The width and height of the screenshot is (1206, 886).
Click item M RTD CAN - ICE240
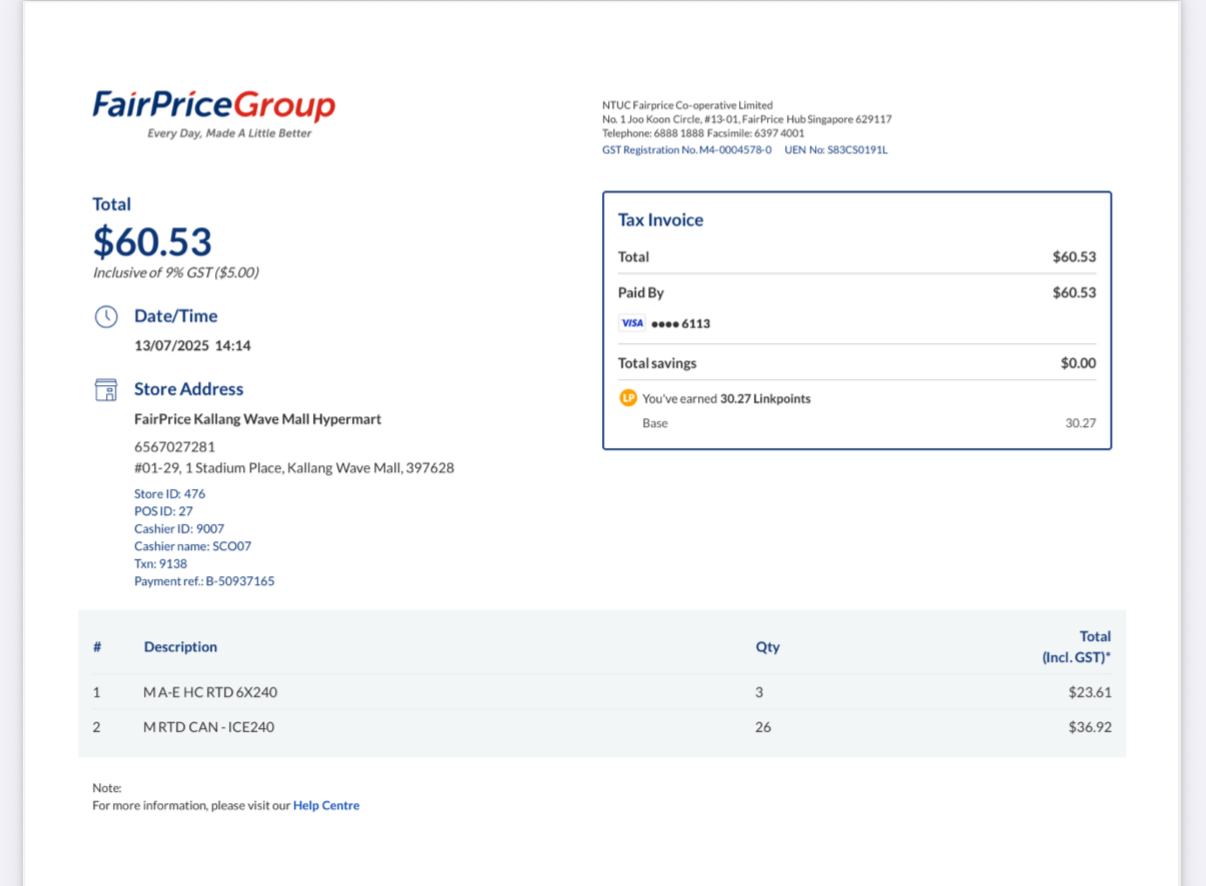[x=209, y=727]
